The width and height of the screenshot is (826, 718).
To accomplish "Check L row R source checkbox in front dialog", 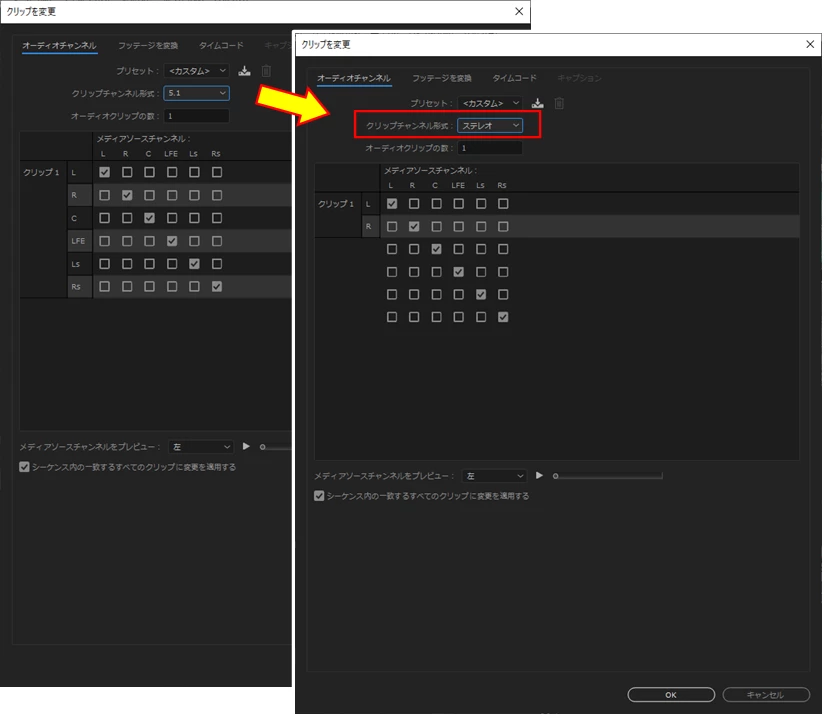I will [x=414, y=203].
